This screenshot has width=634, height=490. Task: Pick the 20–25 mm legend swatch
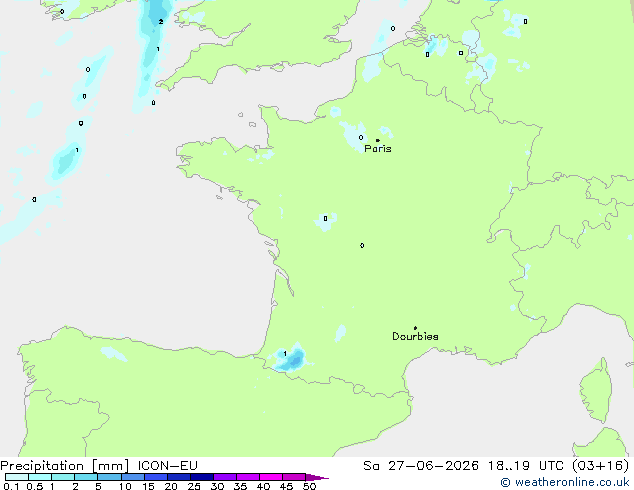click(179, 477)
